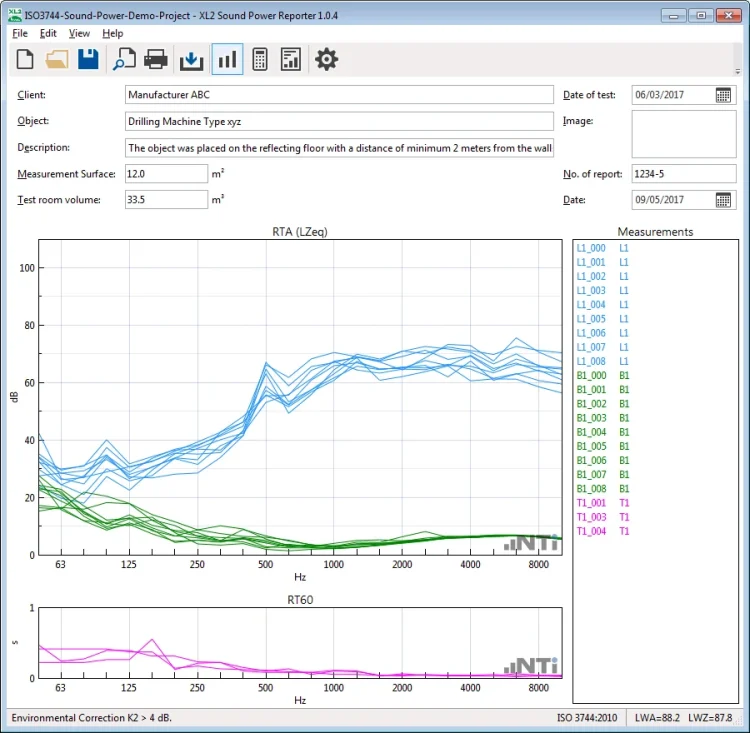Open the File menu
The image size is (750, 733).
pyautogui.click(x=20, y=33)
